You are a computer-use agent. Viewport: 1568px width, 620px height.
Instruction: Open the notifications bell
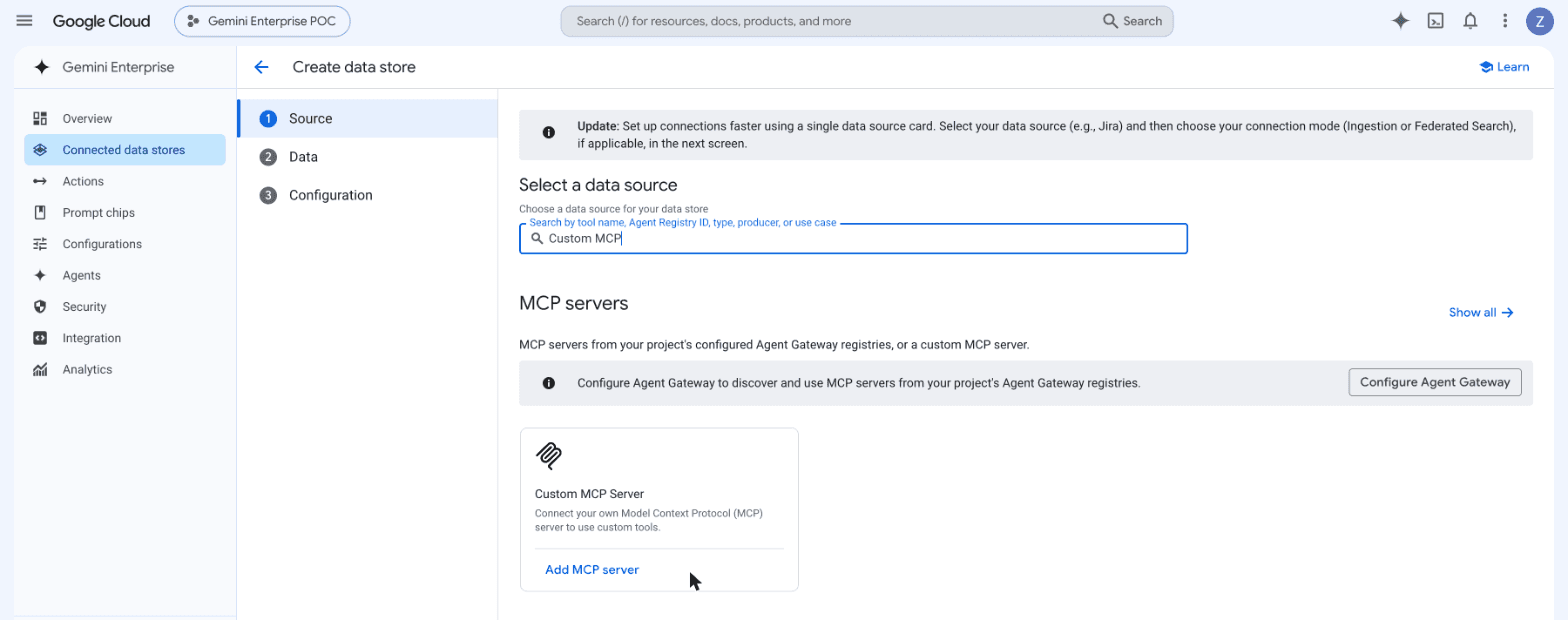click(1470, 21)
